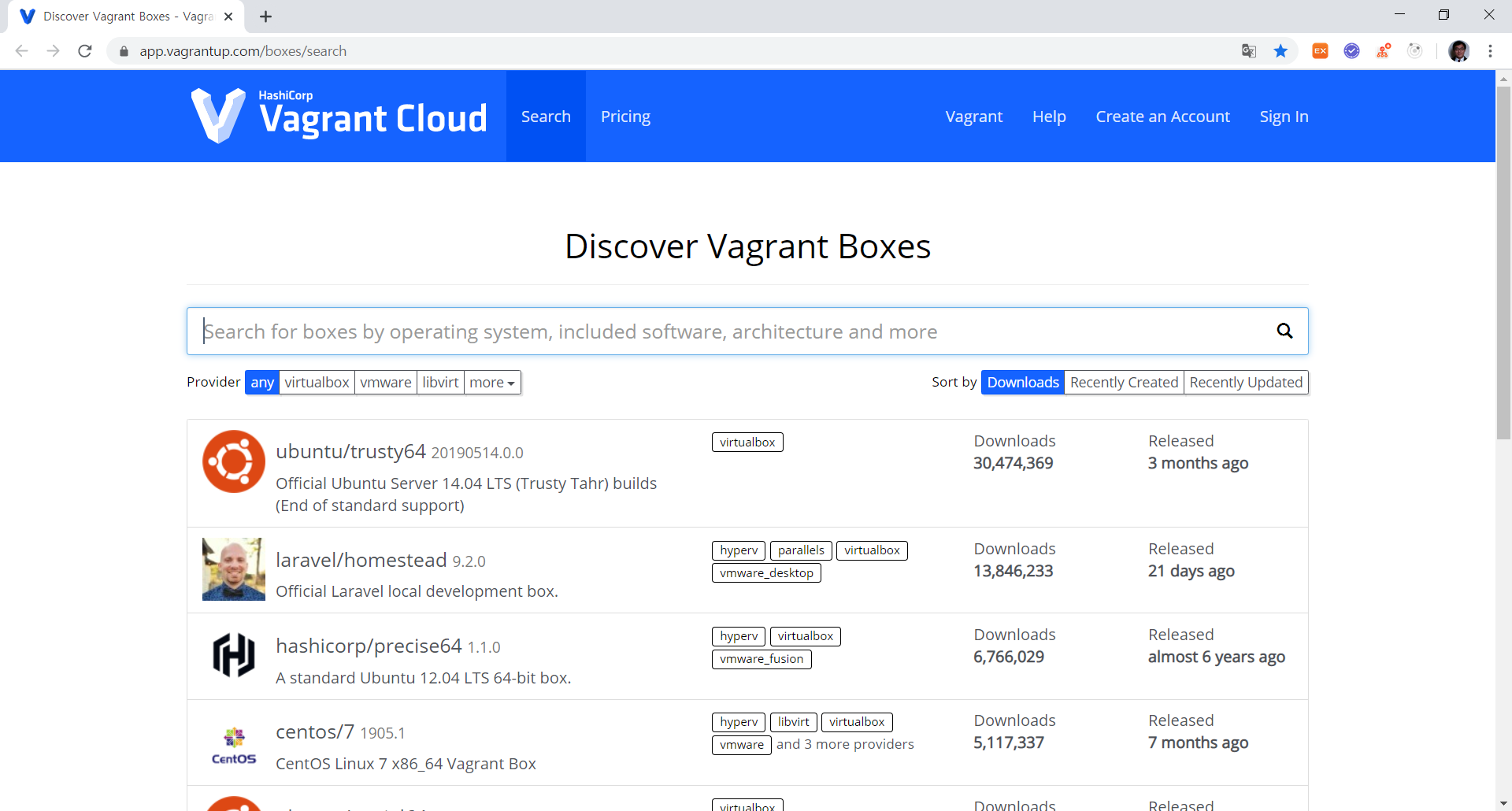Screen dimensions: 1512x811
Task: Open the Pricing nav item
Action: point(625,117)
